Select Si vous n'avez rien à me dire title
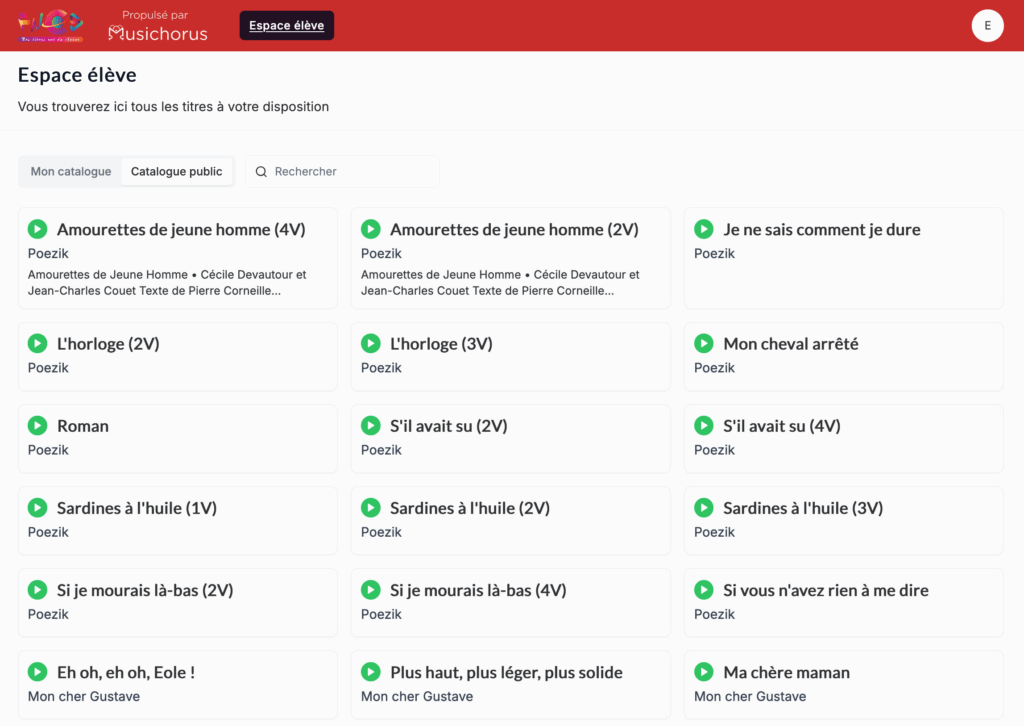Viewport: 1024px width, 726px height. click(825, 590)
